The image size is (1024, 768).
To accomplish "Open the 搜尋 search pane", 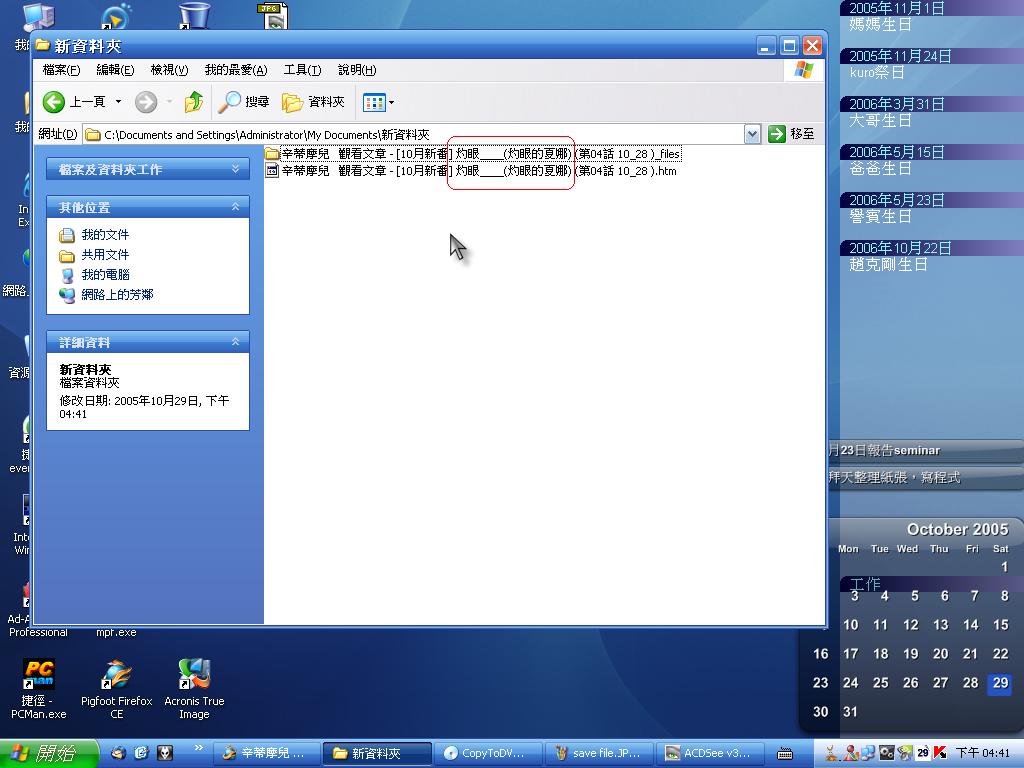I will pos(245,102).
